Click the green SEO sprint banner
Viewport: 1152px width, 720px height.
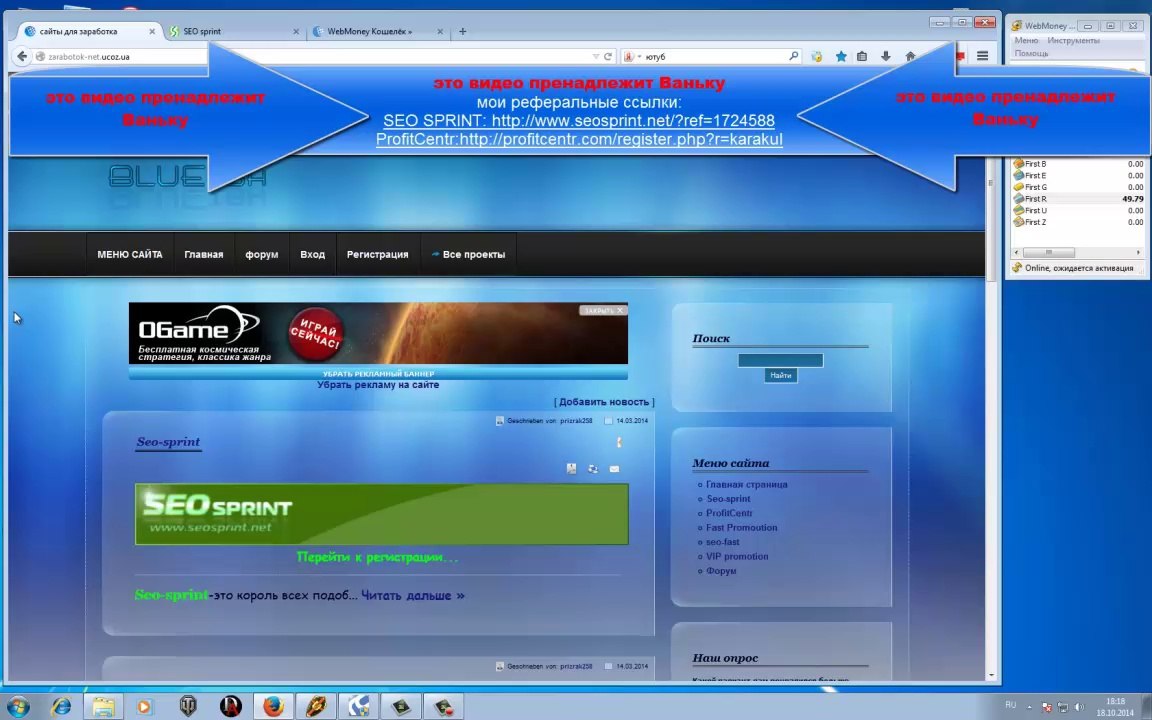pos(381,514)
